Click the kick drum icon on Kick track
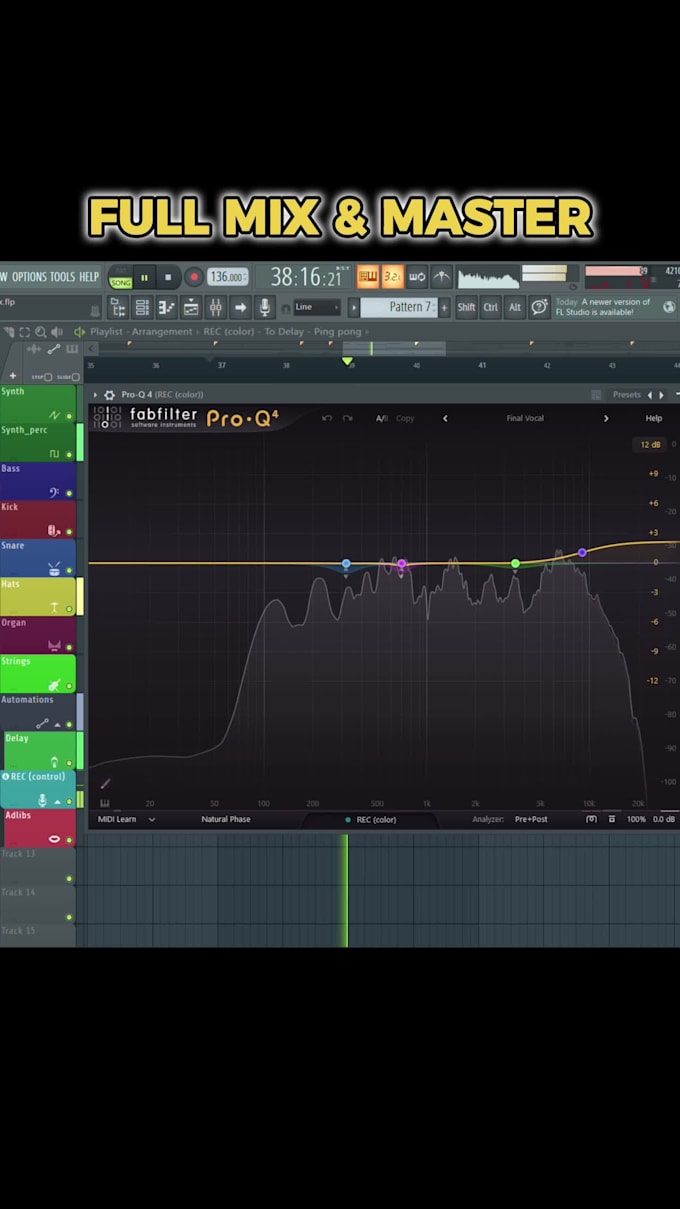Viewport: 680px width, 1209px height. point(54,530)
